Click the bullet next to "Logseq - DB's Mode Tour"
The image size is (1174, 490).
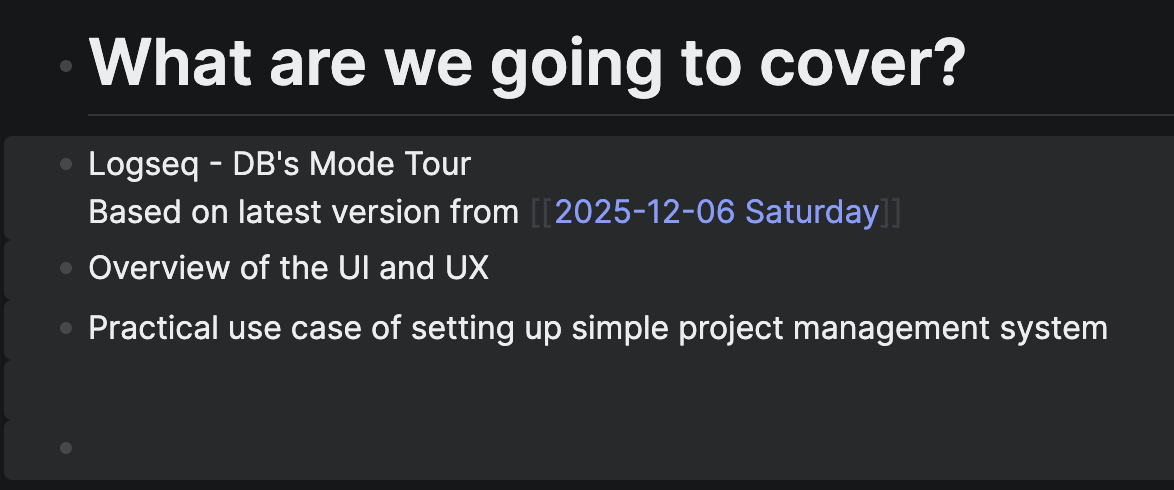point(67,163)
